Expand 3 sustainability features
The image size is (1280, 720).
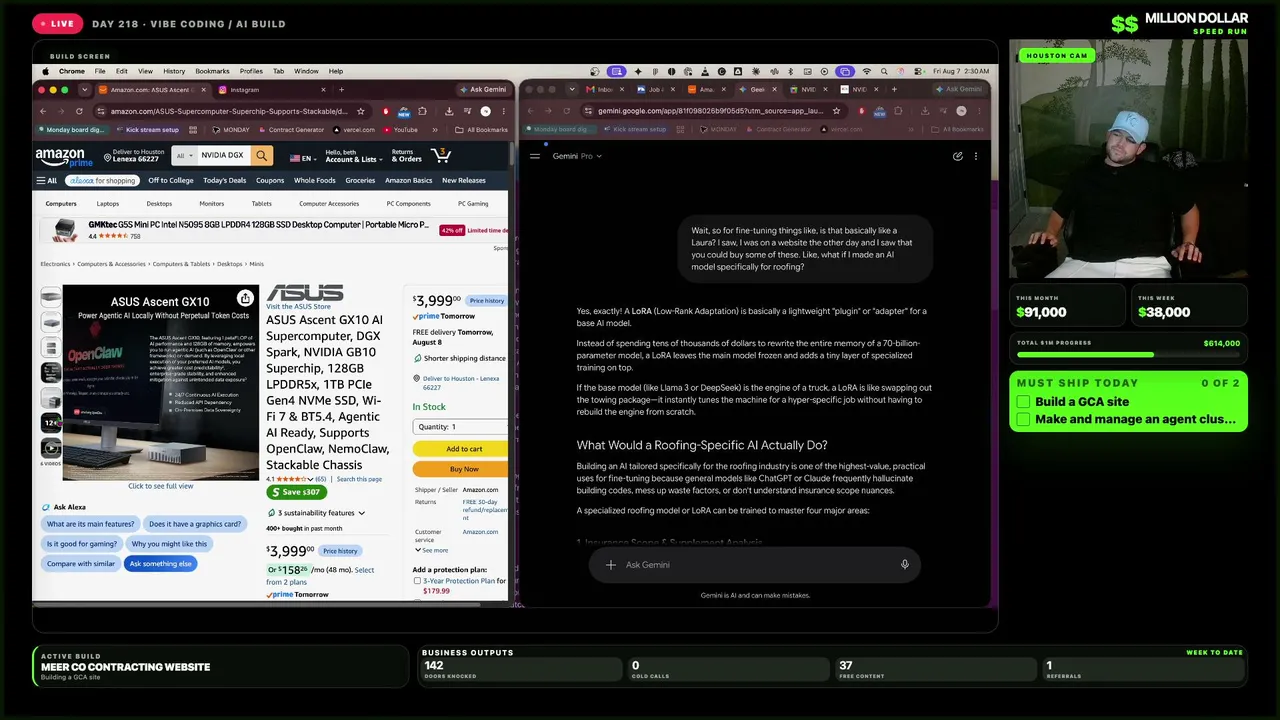click(316, 513)
